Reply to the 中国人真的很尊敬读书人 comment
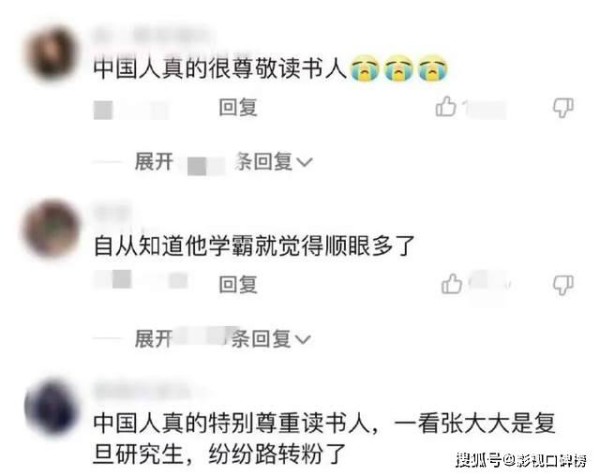This screenshot has width=600, height=476. point(238,107)
